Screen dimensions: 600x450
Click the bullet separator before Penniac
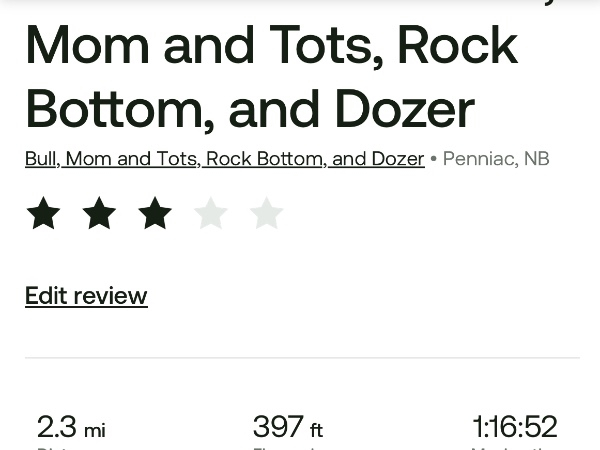(433, 159)
